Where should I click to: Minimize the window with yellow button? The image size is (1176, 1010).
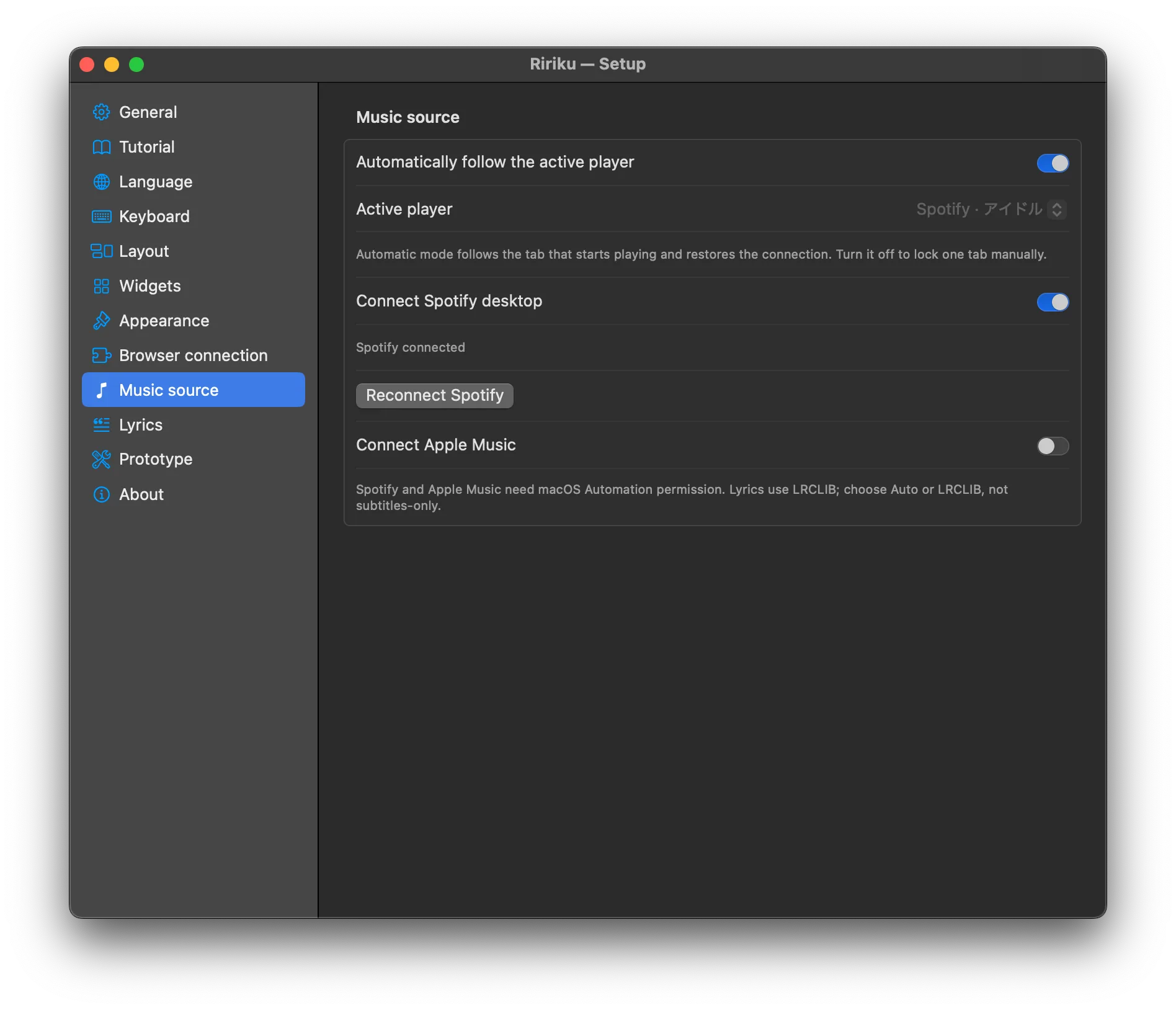point(112,65)
